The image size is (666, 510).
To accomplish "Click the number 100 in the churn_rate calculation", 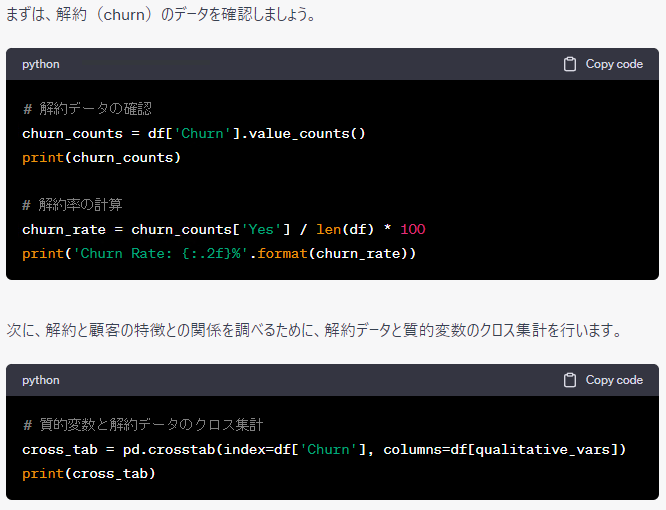I will tap(412, 229).
